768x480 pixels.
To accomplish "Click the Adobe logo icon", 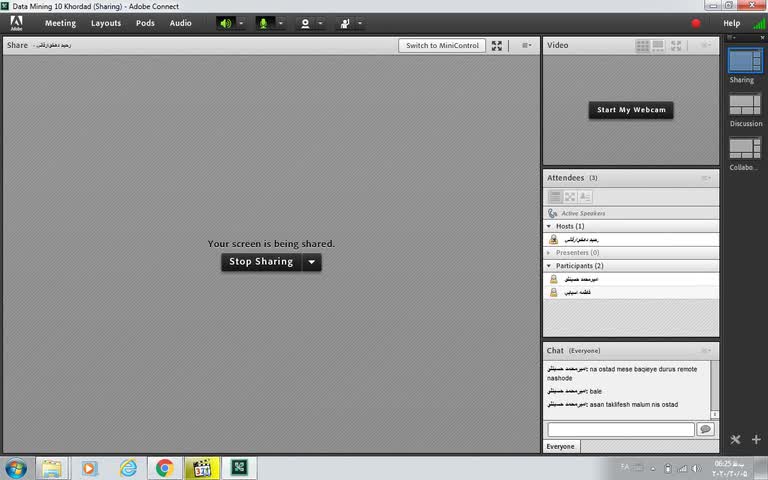I will (16, 23).
